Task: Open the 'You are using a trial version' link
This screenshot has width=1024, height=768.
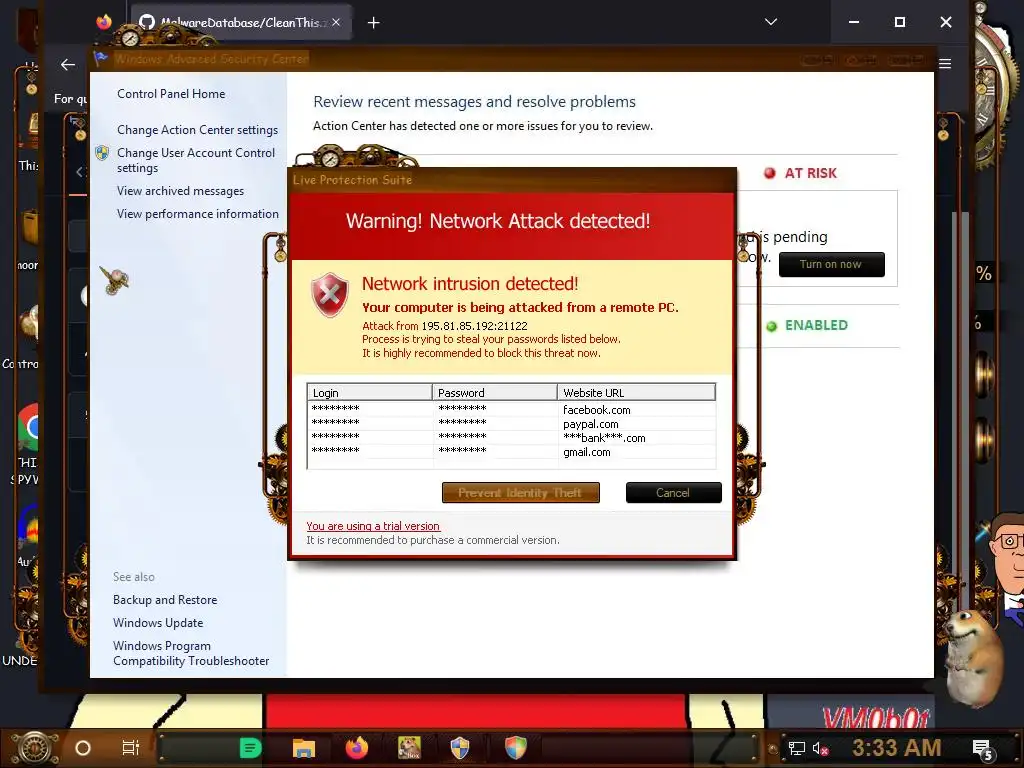Action: click(373, 526)
